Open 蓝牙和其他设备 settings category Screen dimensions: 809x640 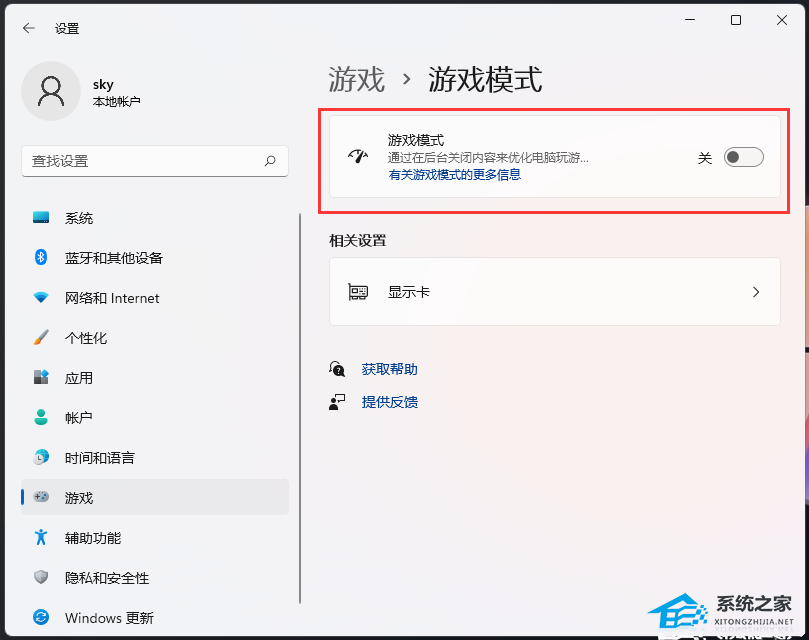coord(155,258)
